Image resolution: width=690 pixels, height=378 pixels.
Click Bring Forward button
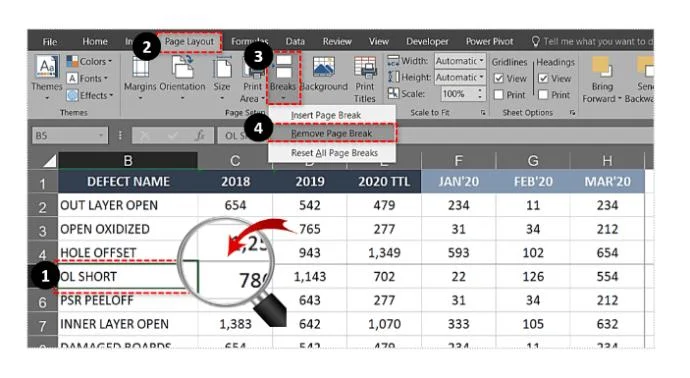[x=601, y=79]
